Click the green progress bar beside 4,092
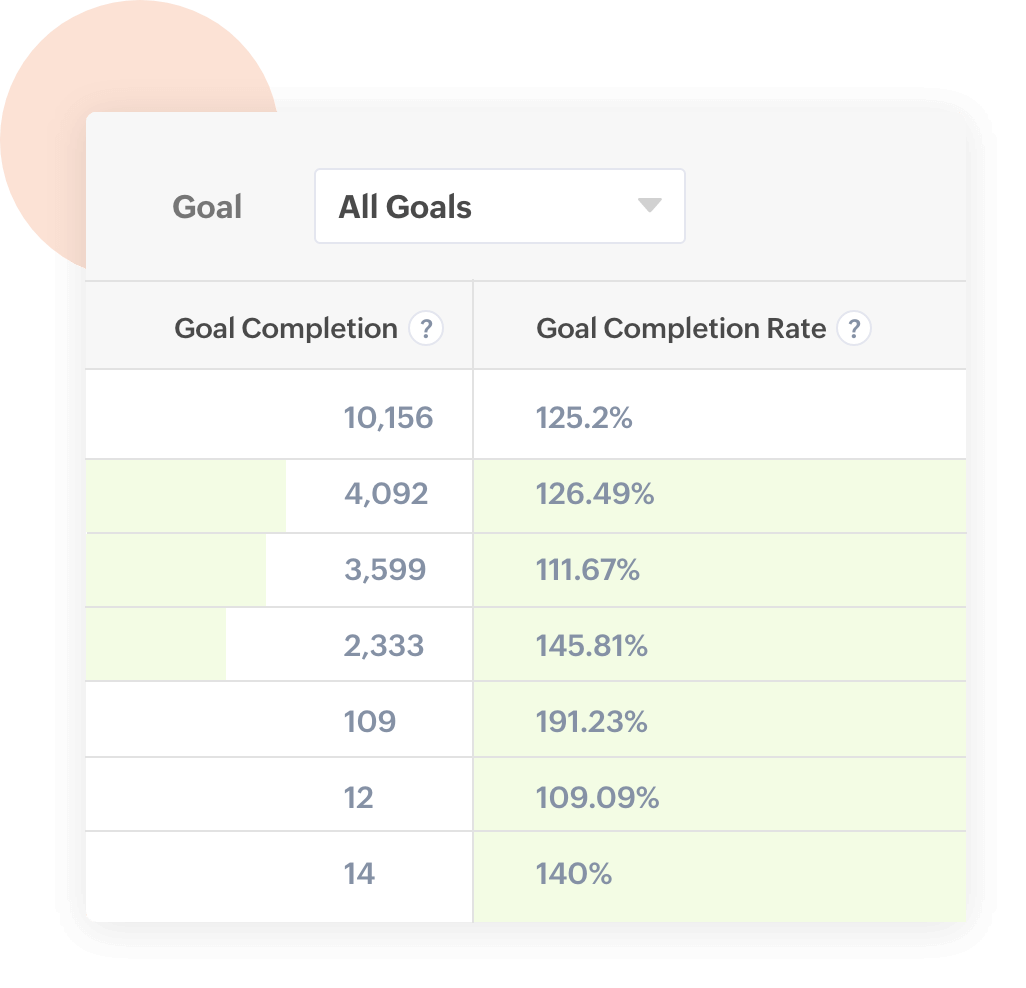Image resolution: width=1026 pixels, height=988 pixels. (185, 495)
